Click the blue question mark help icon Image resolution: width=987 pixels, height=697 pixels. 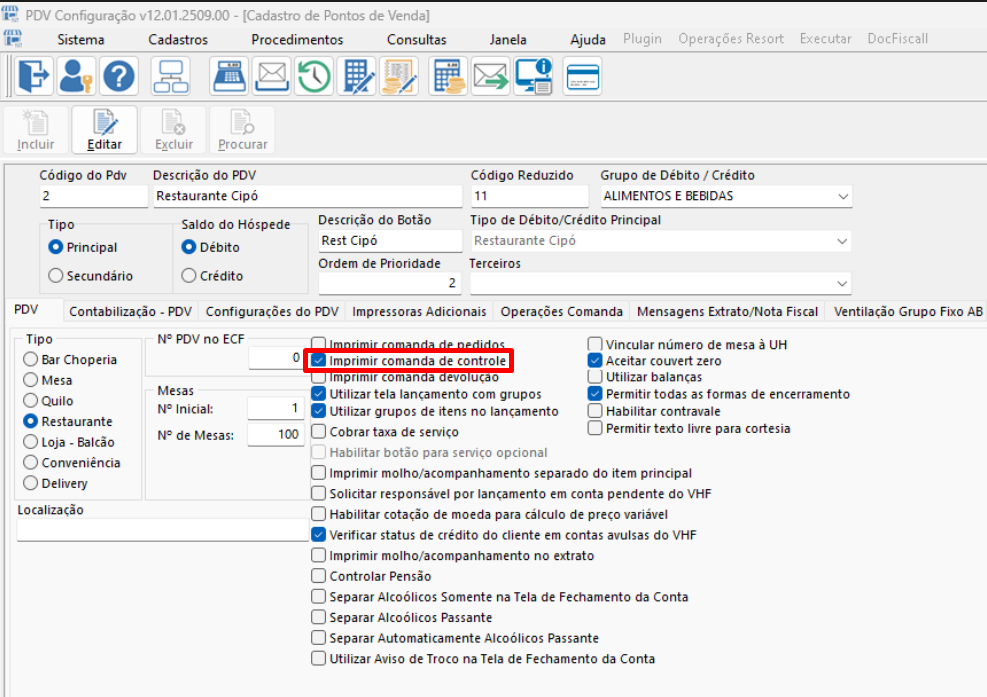tap(119, 76)
